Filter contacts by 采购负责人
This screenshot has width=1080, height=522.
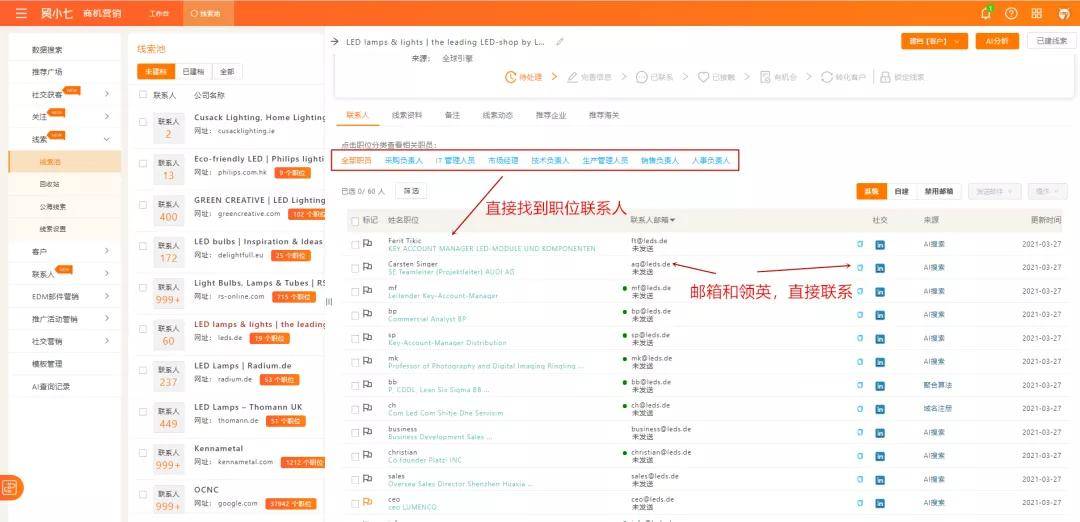pyautogui.click(x=404, y=160)
